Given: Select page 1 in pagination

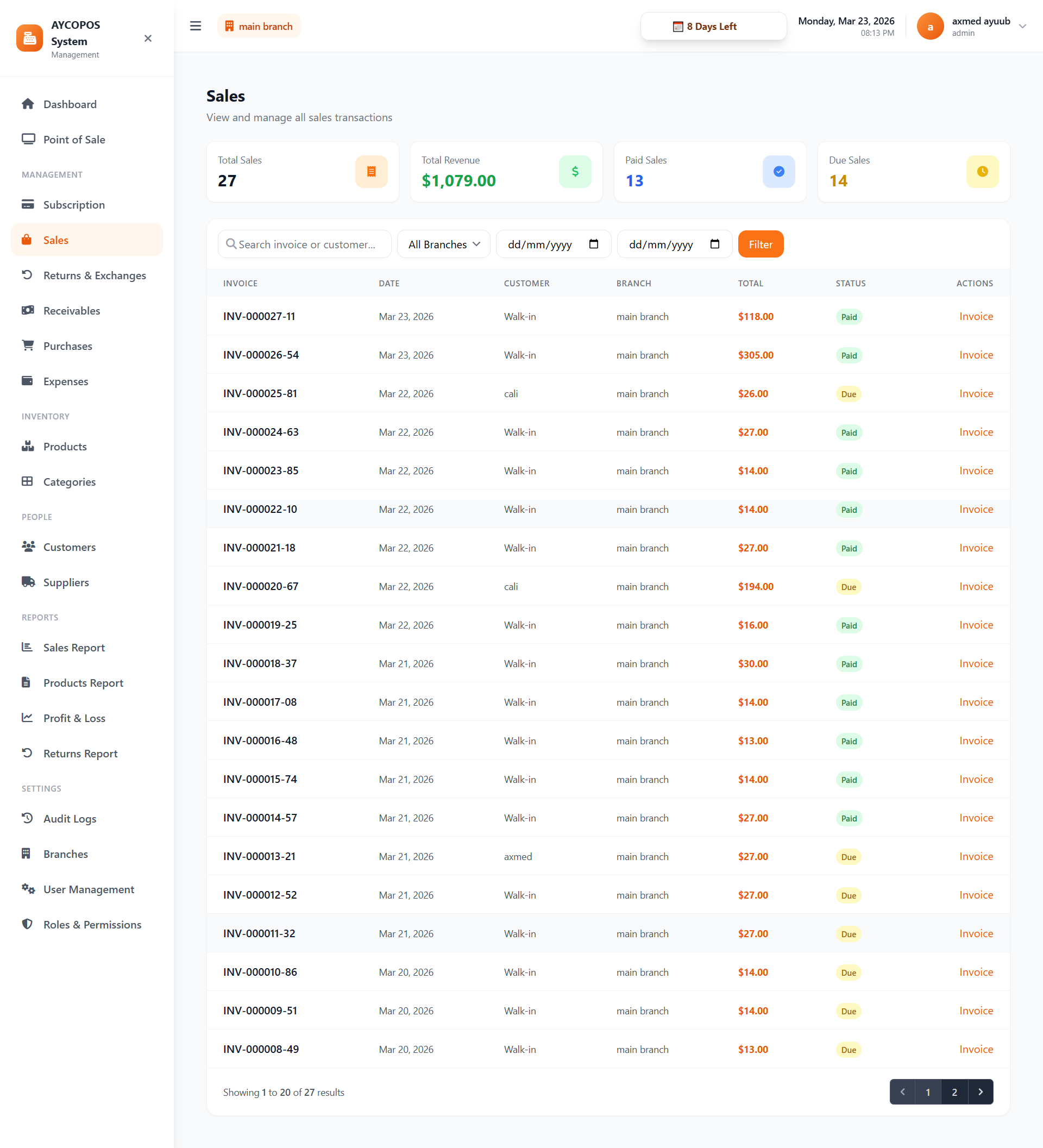Looking at the screenshot, I should tap(928, 1091).
